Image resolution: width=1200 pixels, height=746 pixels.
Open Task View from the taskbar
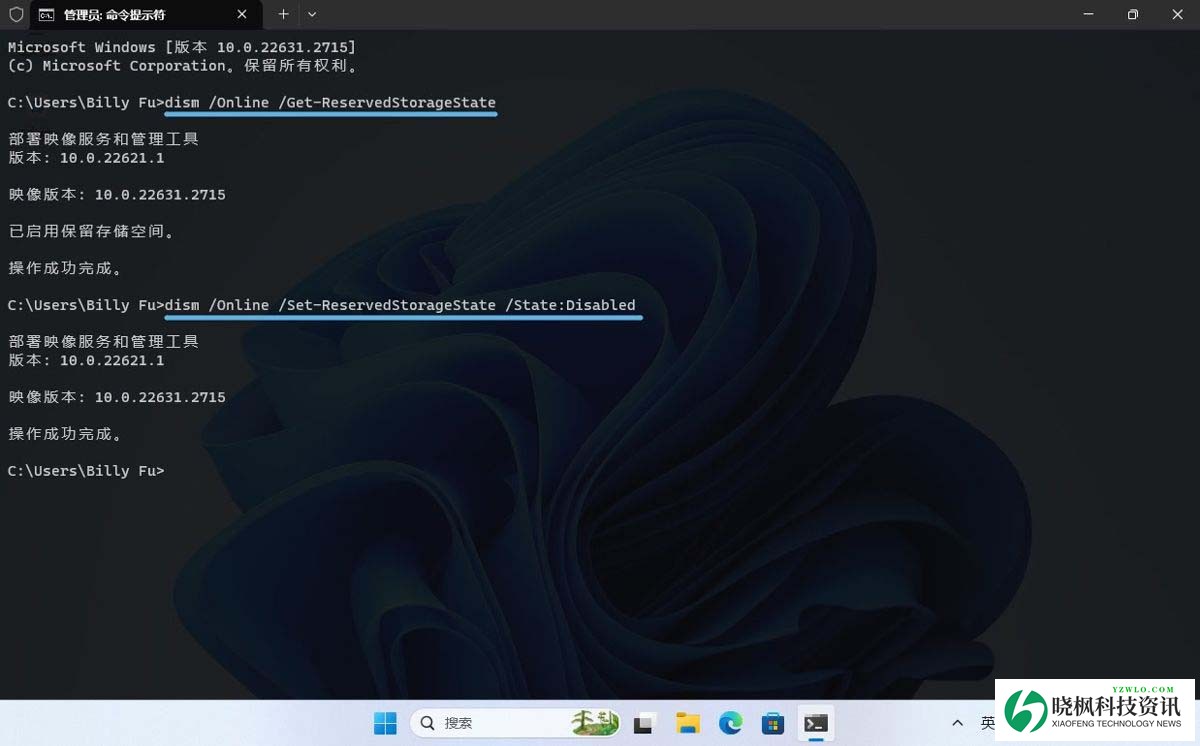(645, 723)
